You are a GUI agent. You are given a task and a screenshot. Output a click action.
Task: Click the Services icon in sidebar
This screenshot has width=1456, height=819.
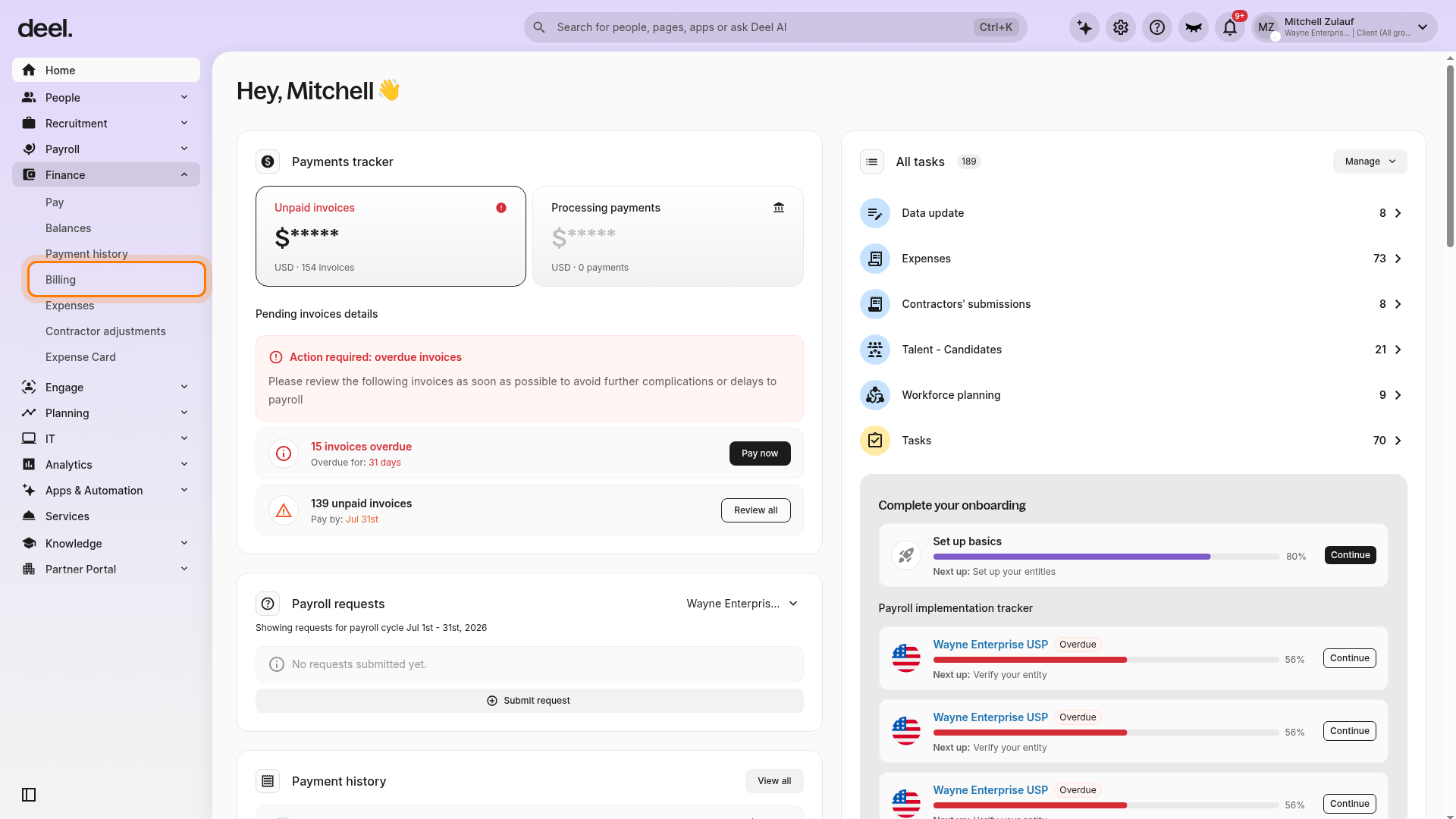pos(29,516)
